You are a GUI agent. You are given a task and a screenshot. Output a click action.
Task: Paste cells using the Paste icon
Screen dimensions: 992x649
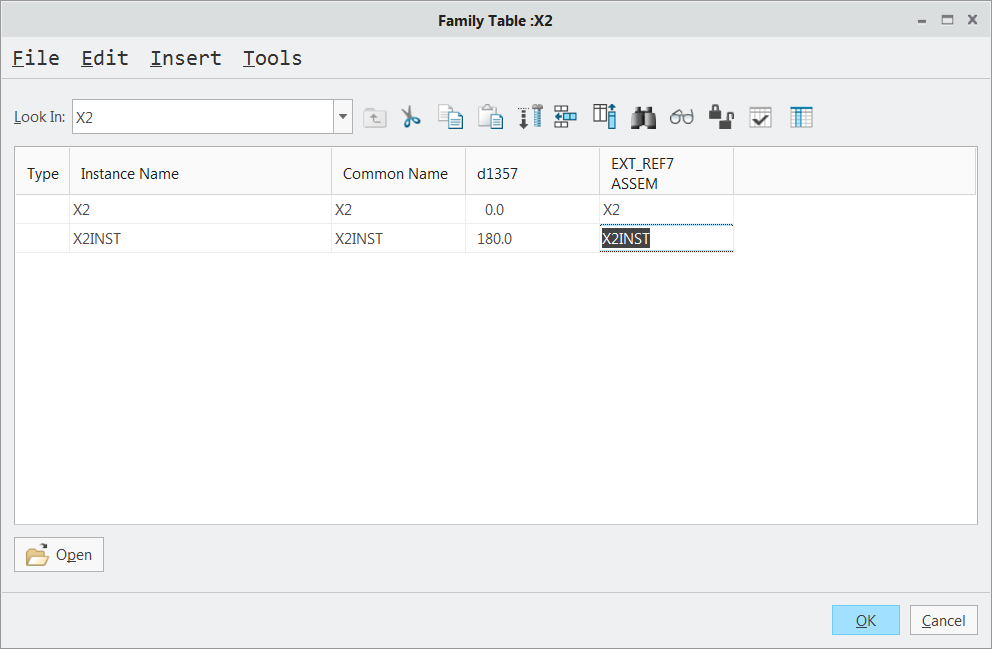click(x=490, y=117)
